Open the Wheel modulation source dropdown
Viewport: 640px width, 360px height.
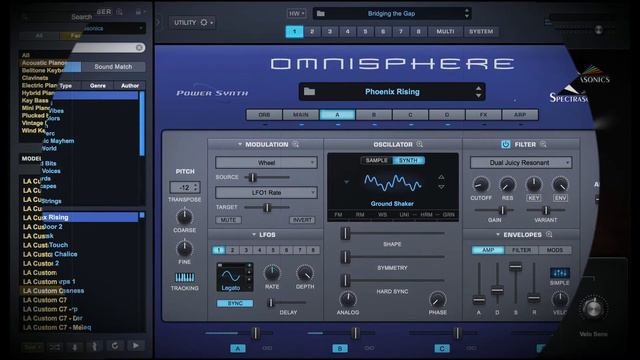266,162
